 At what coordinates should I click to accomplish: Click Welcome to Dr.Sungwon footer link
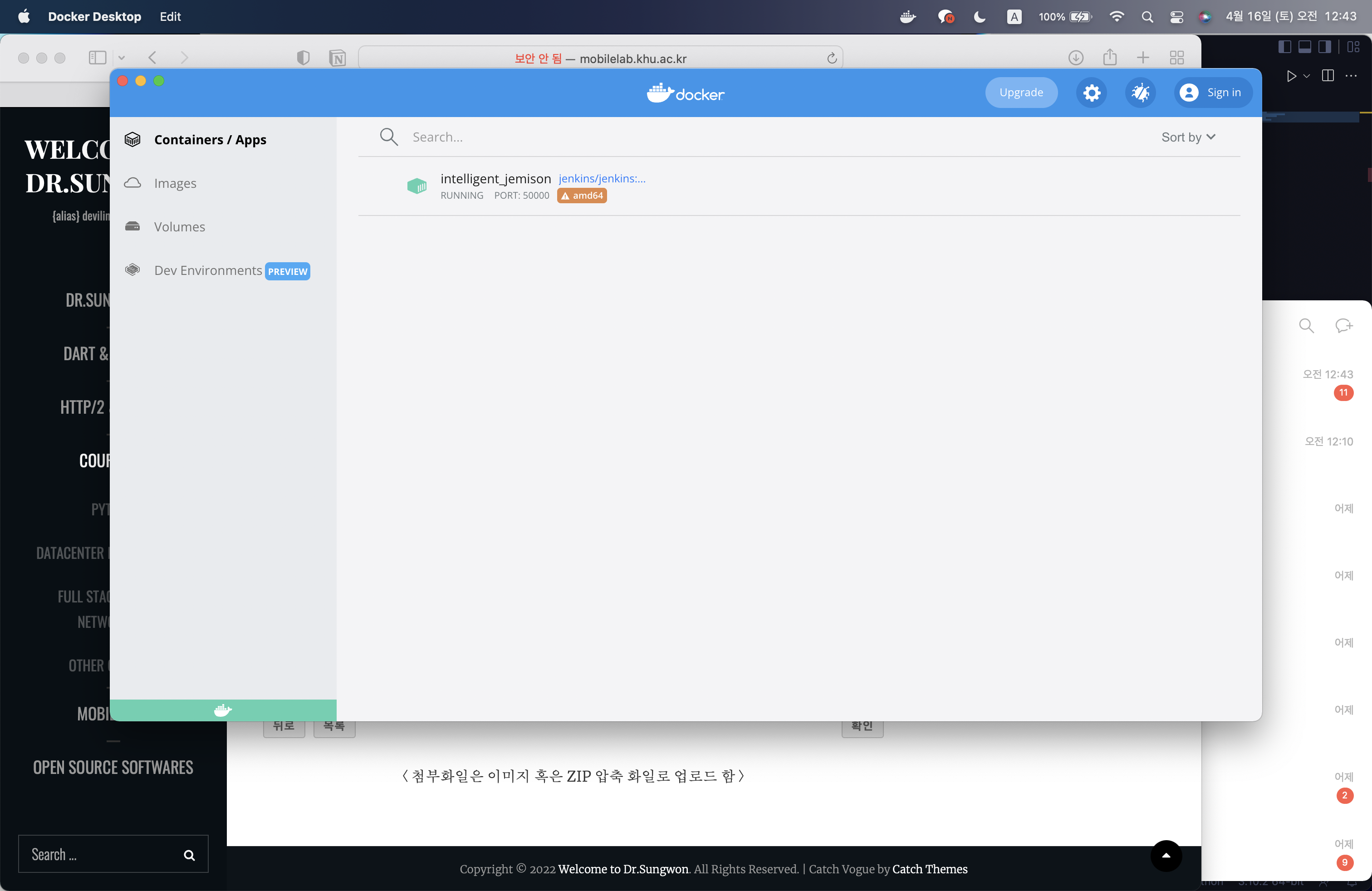[623, 869]
